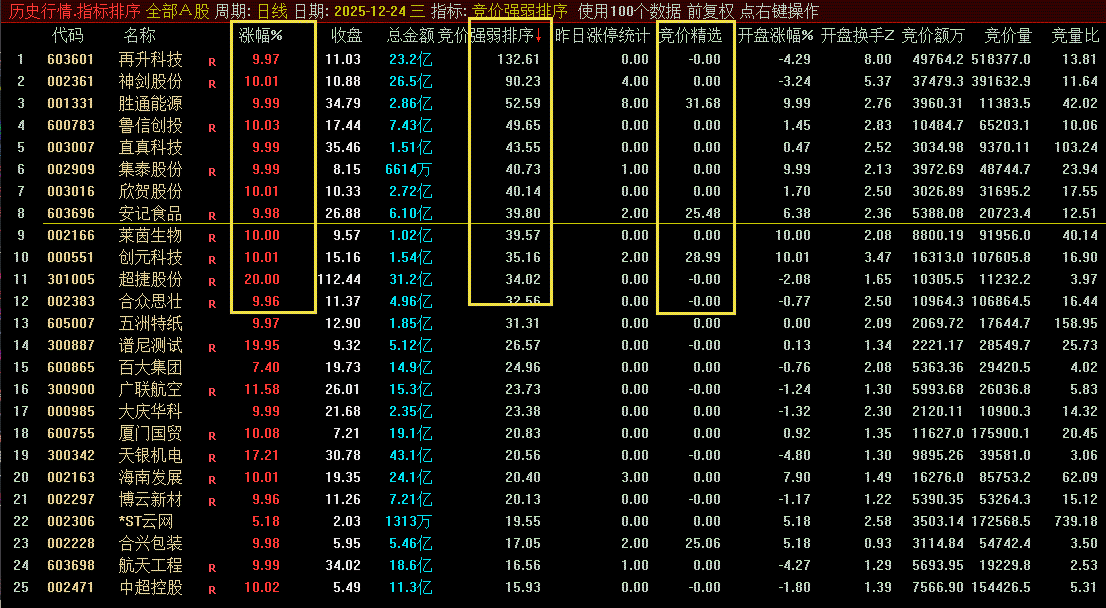Click the 158.95 竞量比 value

click(x=1076, y=323)
